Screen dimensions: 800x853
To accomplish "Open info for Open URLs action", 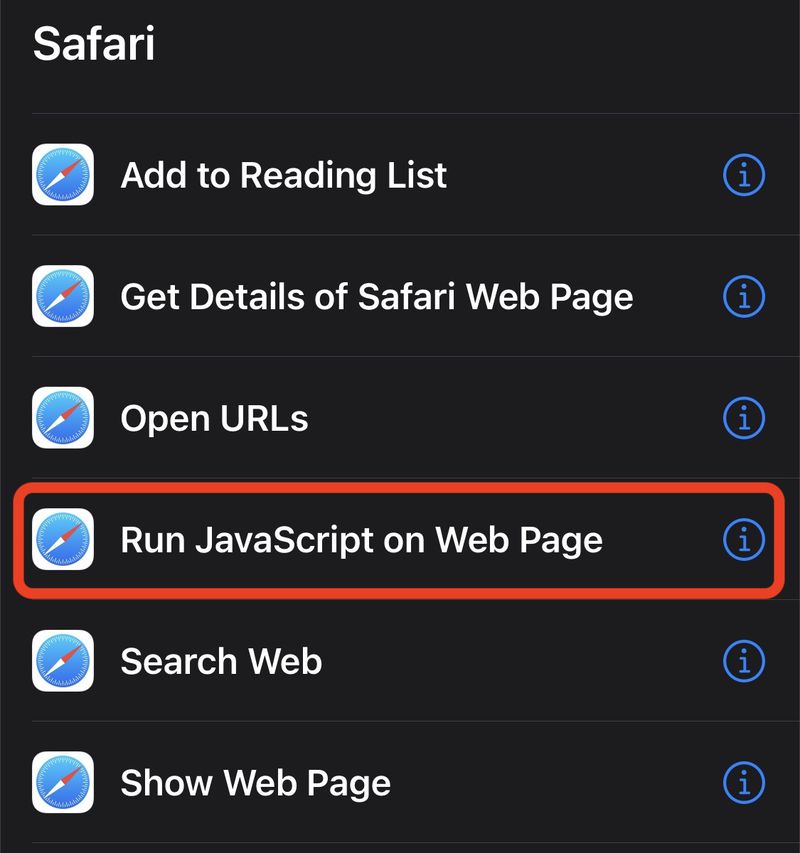I will coord(742,418).
